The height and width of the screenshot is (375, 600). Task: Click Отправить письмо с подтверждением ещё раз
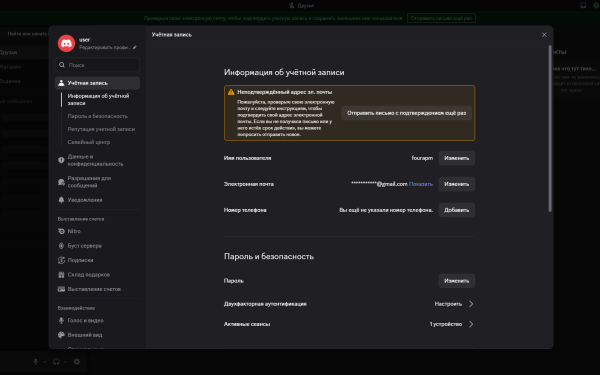coord(406,113)
